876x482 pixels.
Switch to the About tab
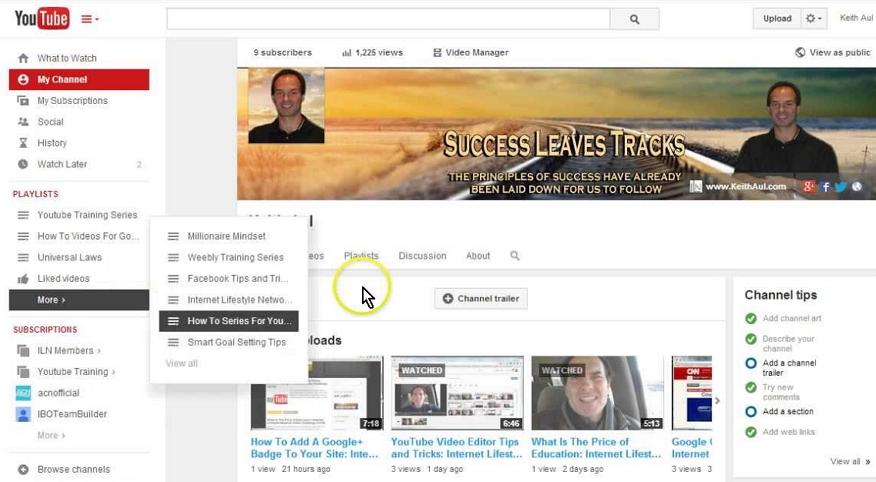tap(478, 256)
